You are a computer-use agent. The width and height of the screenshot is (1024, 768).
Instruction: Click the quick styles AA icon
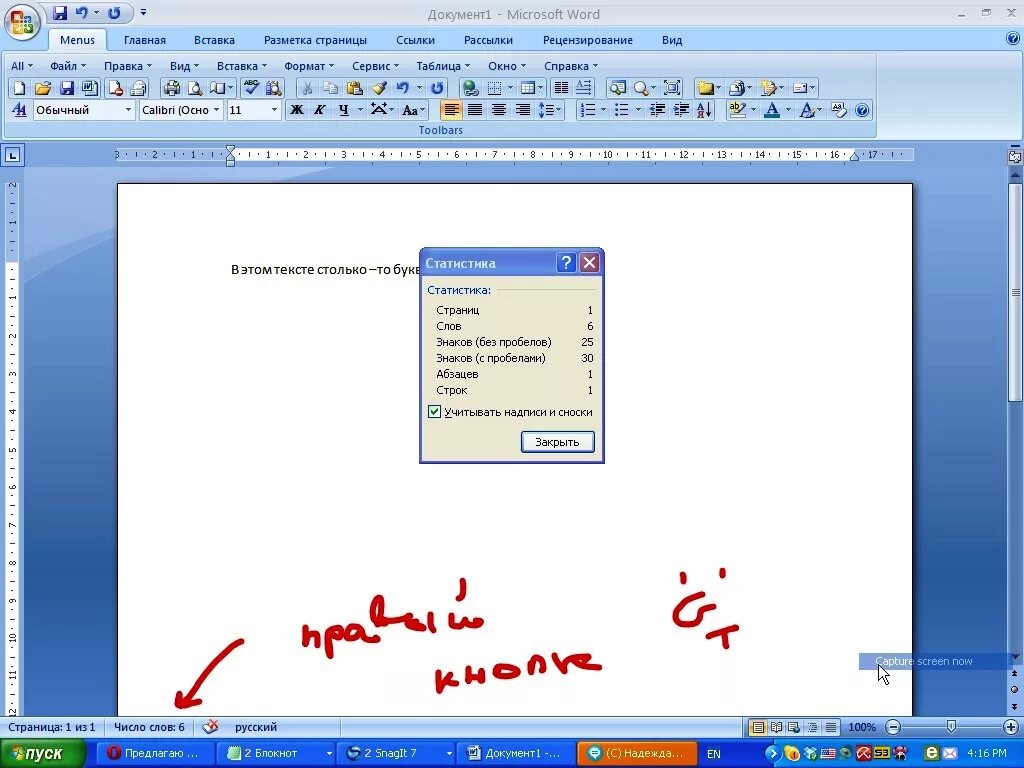20,110
